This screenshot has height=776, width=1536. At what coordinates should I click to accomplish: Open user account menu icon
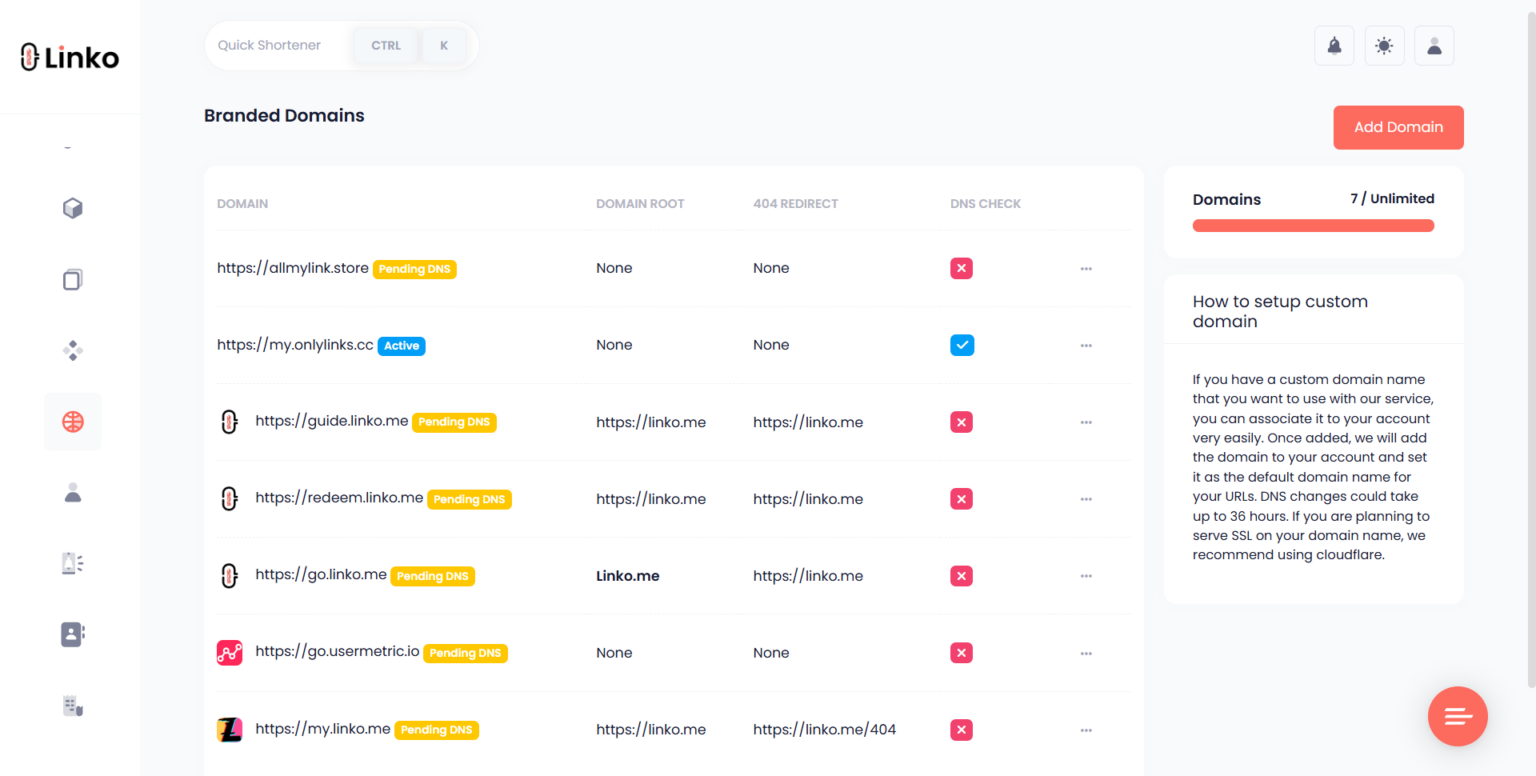[x=1434, y=46]
